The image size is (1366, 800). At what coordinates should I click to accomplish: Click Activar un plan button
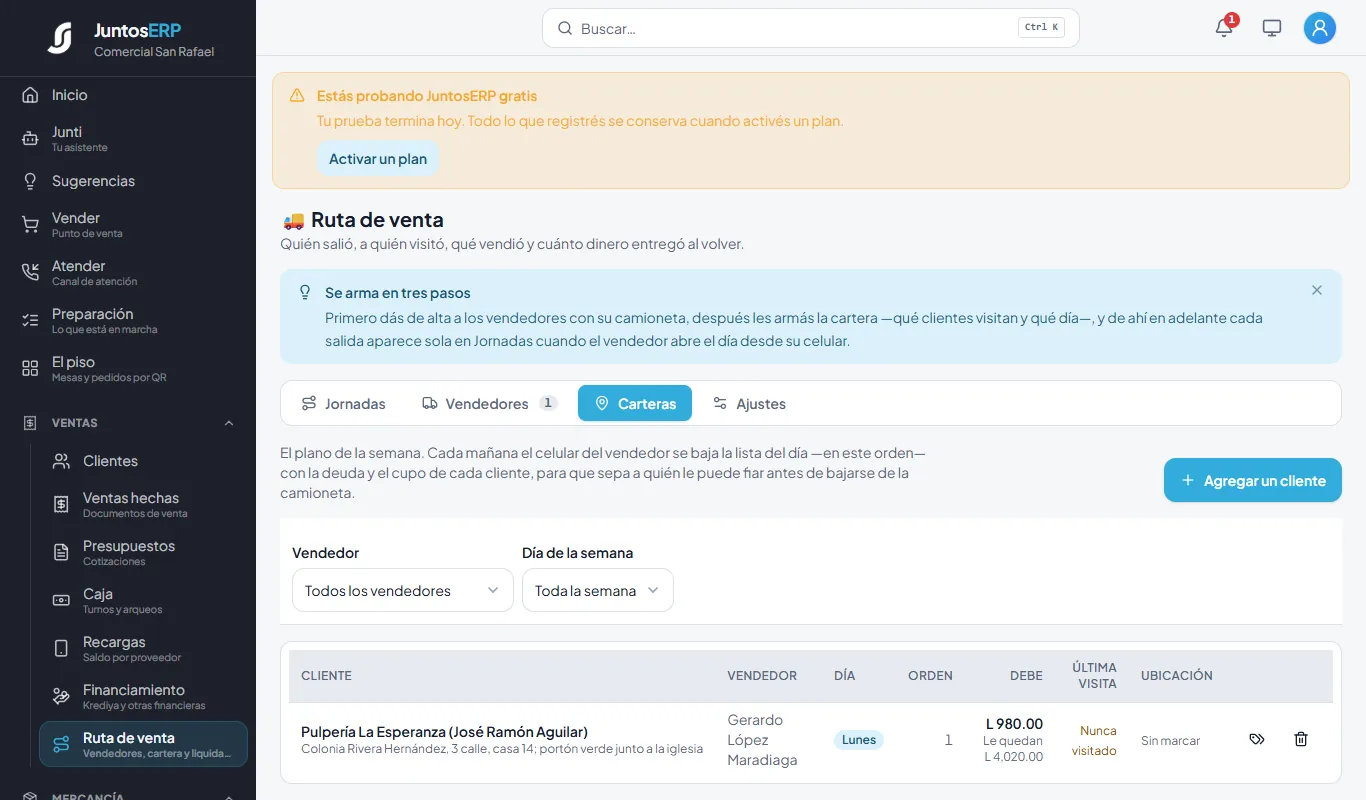click(x=378, y=159)
